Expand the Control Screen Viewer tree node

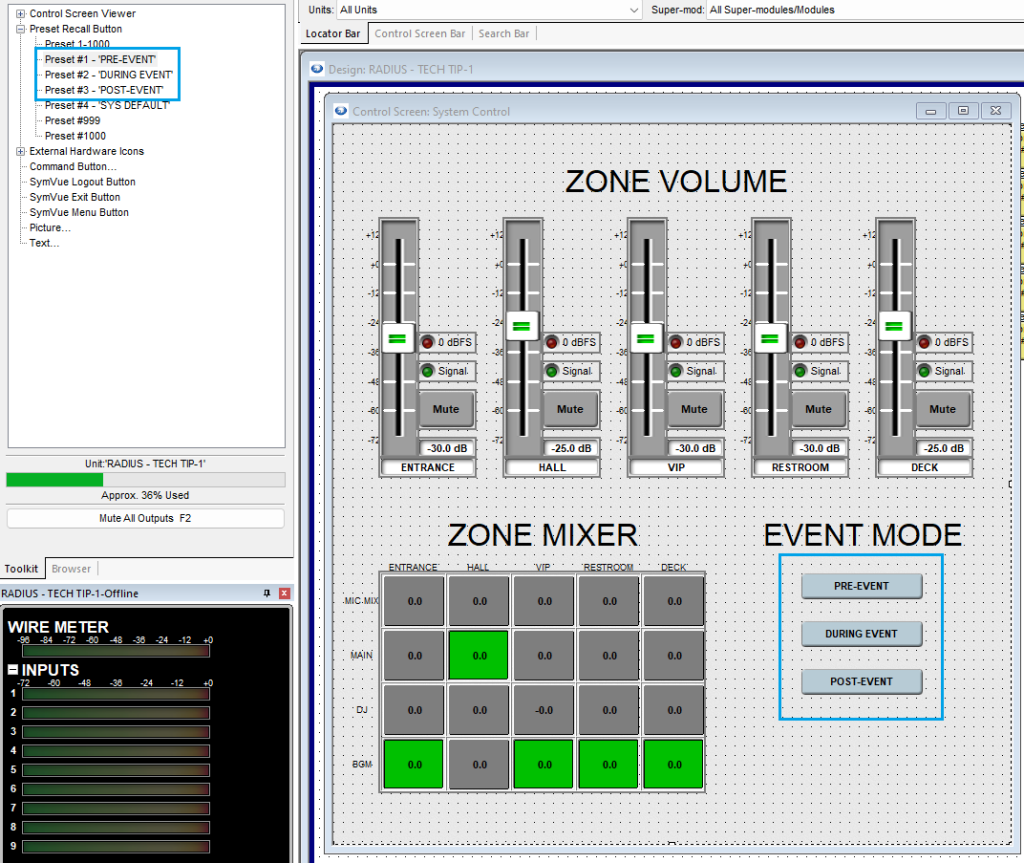tap(20, 14)
